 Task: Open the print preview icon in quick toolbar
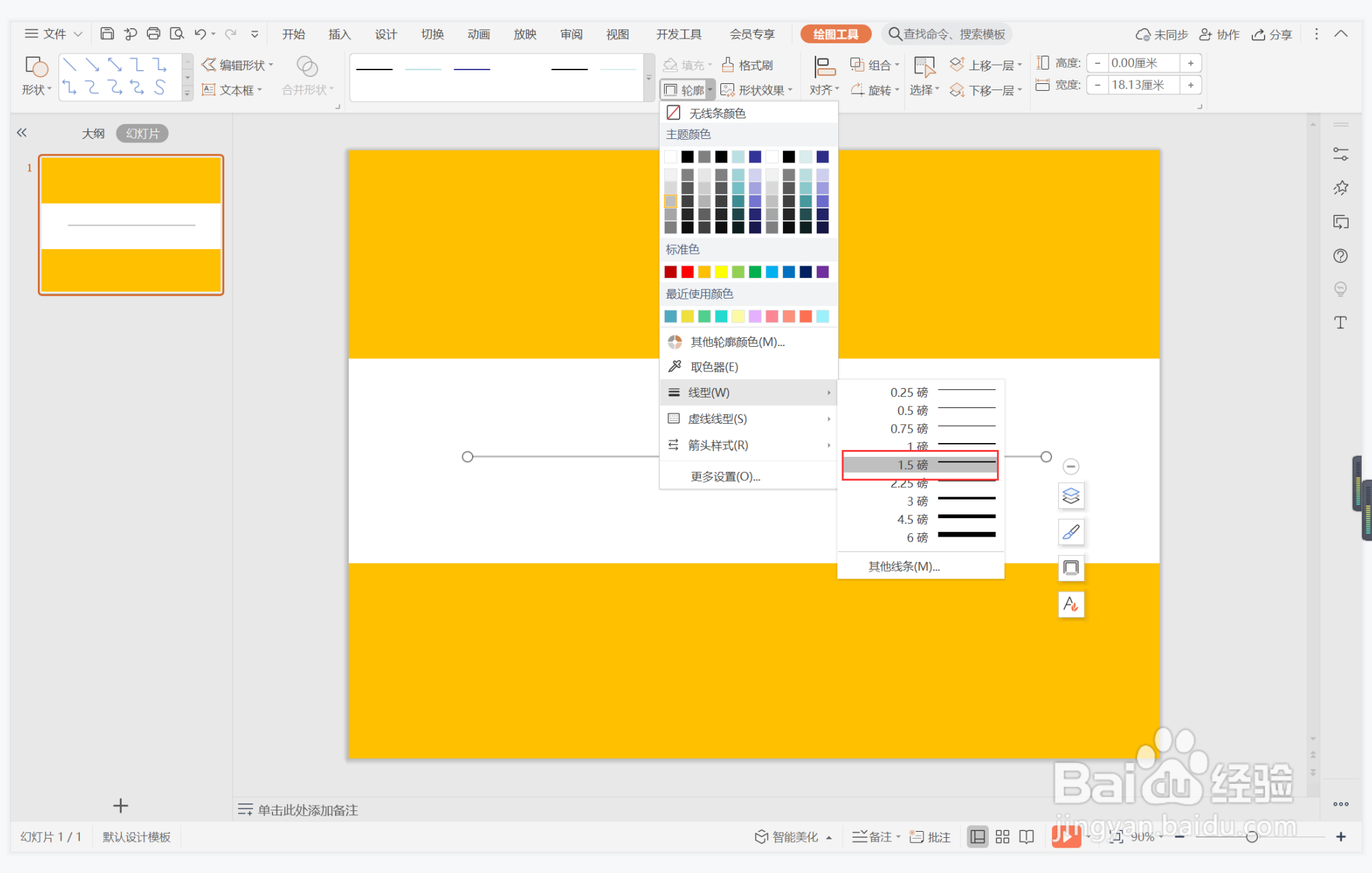click(x=177, y=34)
